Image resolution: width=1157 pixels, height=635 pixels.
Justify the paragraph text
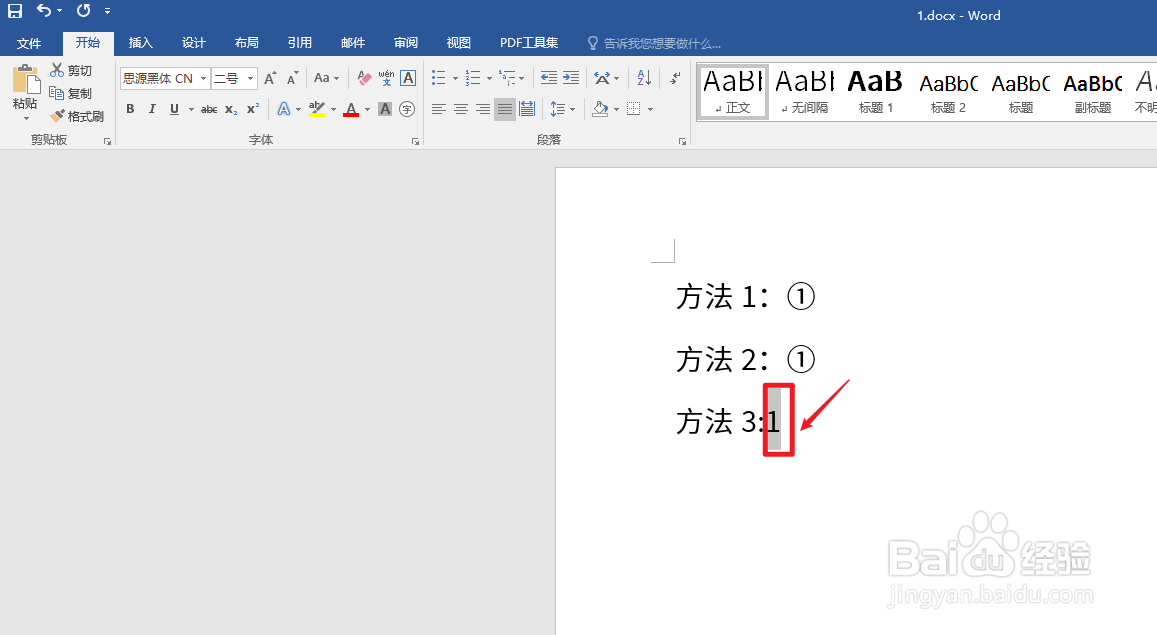click(x=505, y=109)
